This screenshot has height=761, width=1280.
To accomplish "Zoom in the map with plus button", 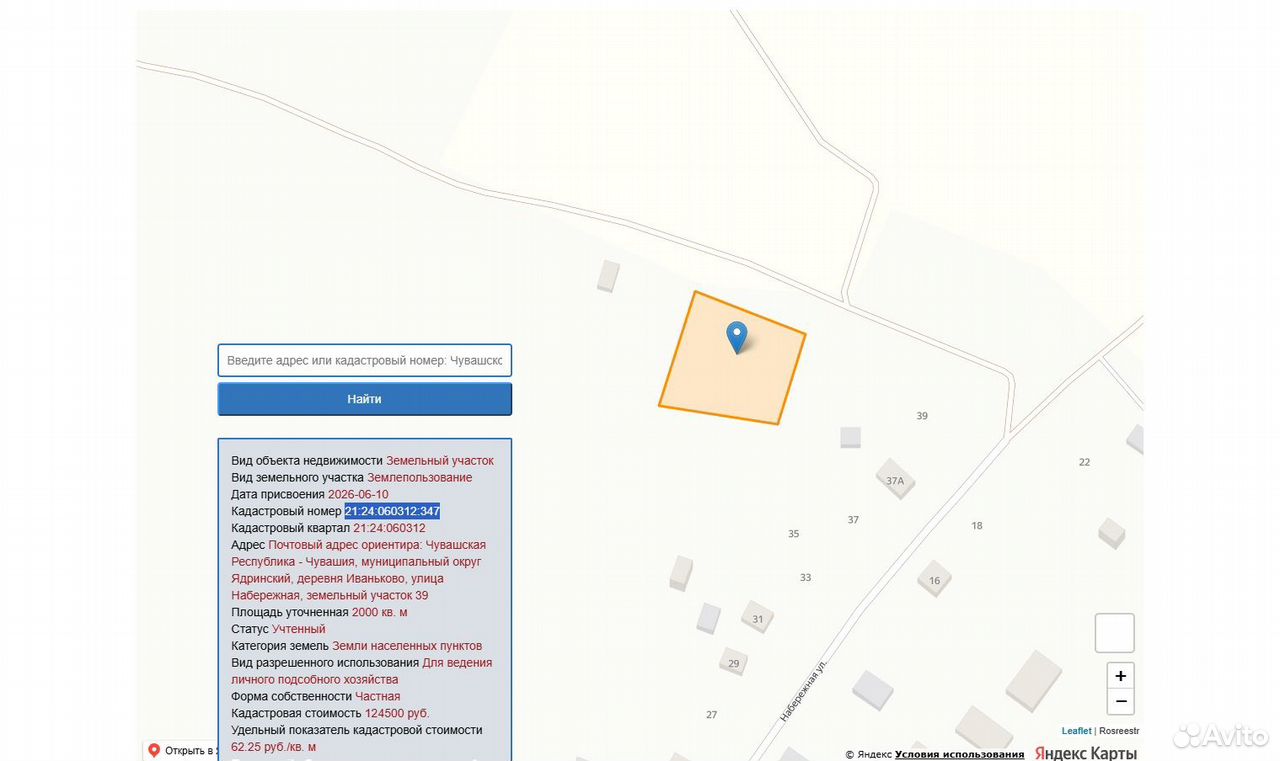I will [1121, 676].
